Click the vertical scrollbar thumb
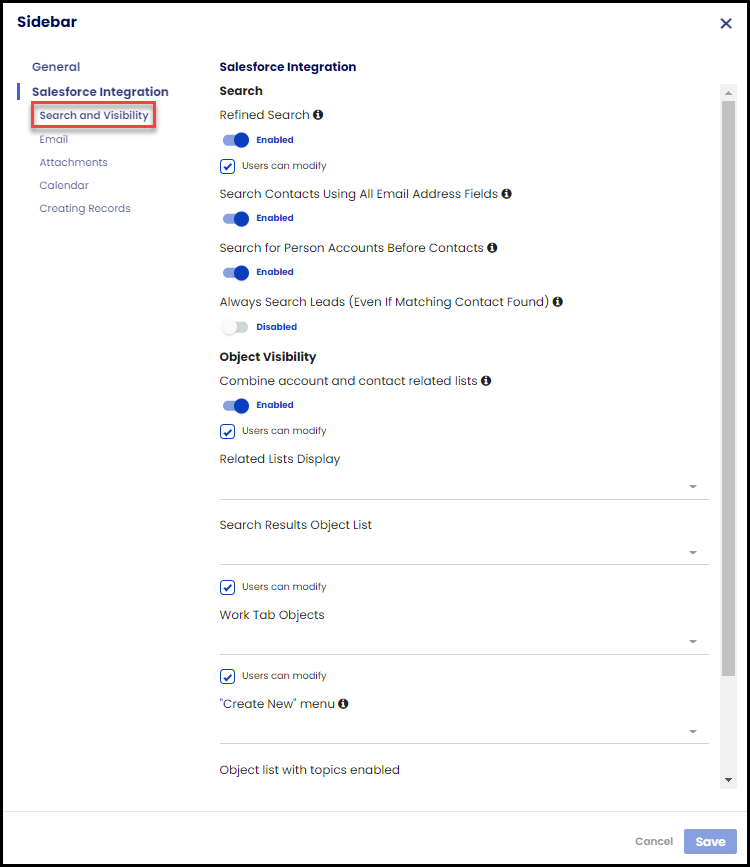The height and width of the screenshot is (867, 750). pos(728,388)
